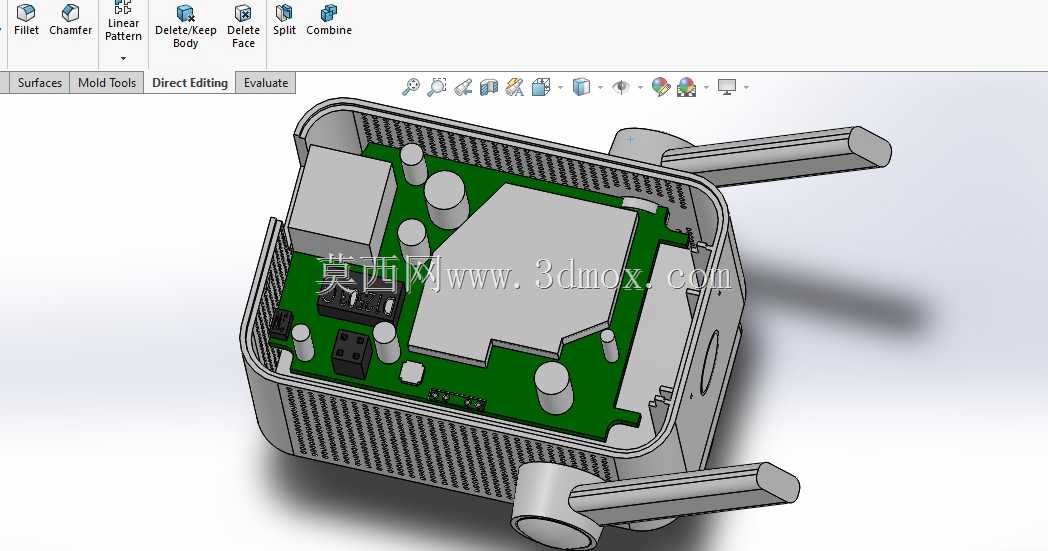This screenshot has height=551, width=1048.
Task: Select the Delete Face tool
Action: point(243,27)
